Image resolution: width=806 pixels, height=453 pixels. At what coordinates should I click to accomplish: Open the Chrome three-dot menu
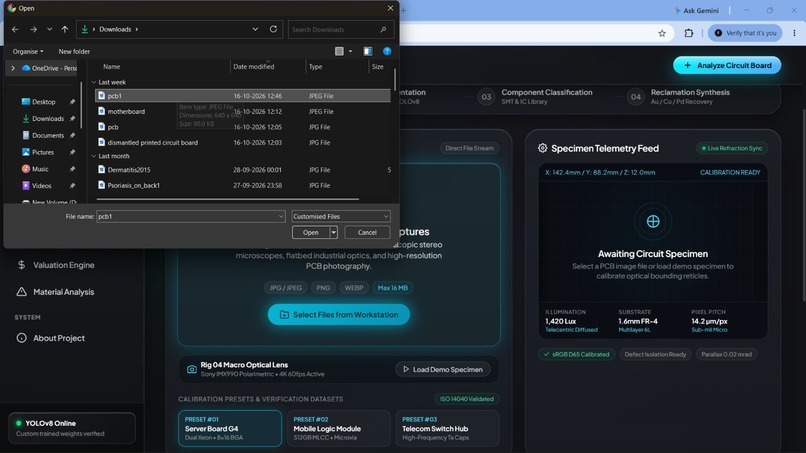794,33
